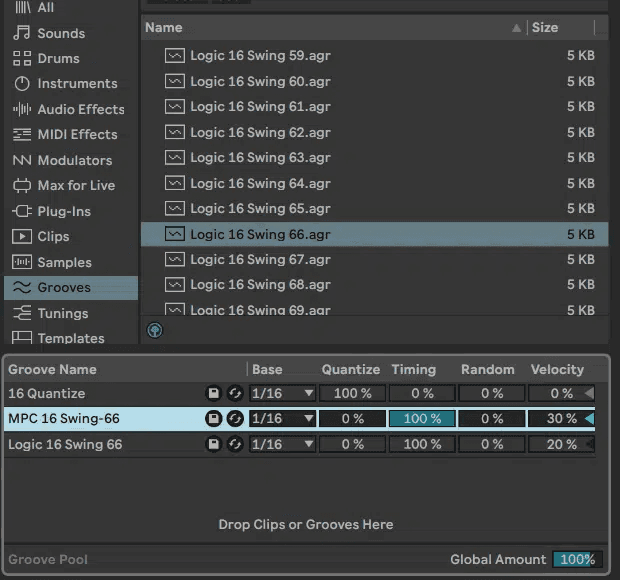Save the Logic 16 Swing 66 groove
The height and width of the screenshot is (580, 620).
[214, 444]
